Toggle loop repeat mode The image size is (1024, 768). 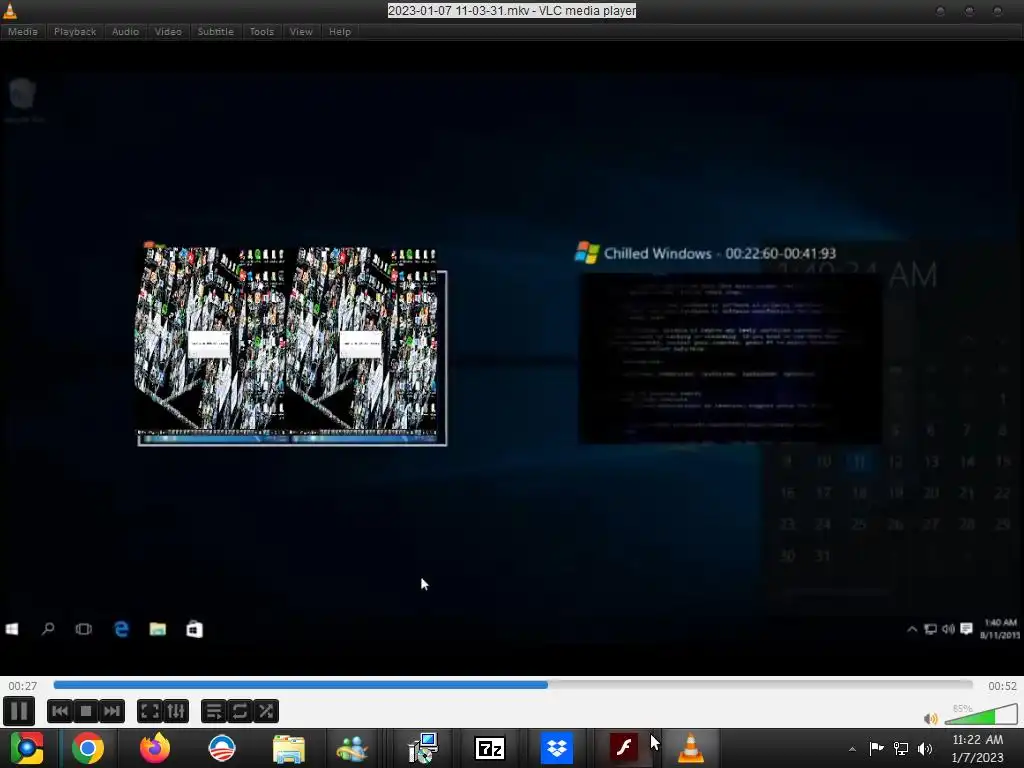pyautogui.click(x=240, y=711)
